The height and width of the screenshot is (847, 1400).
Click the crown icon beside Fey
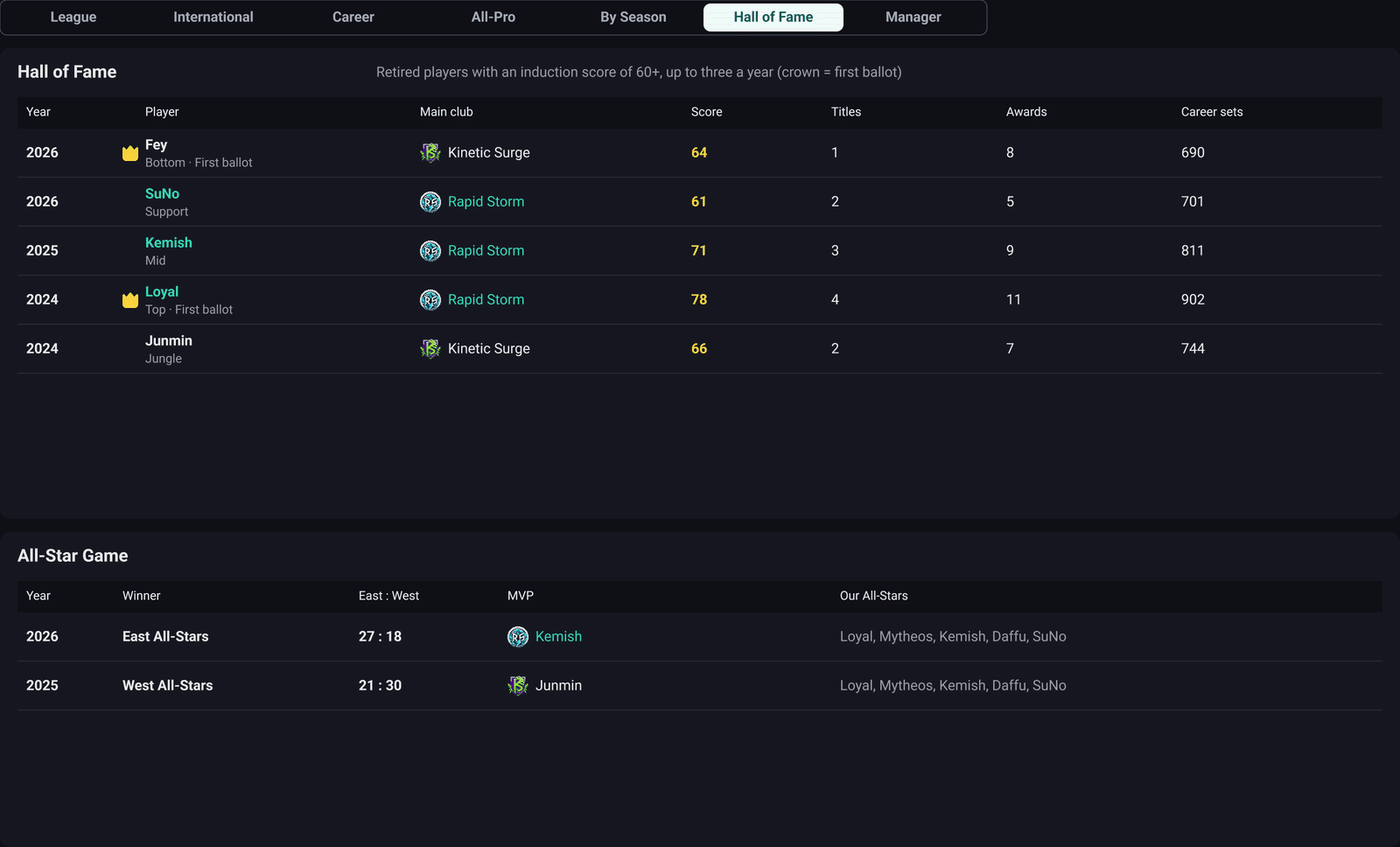click(130, 153)
